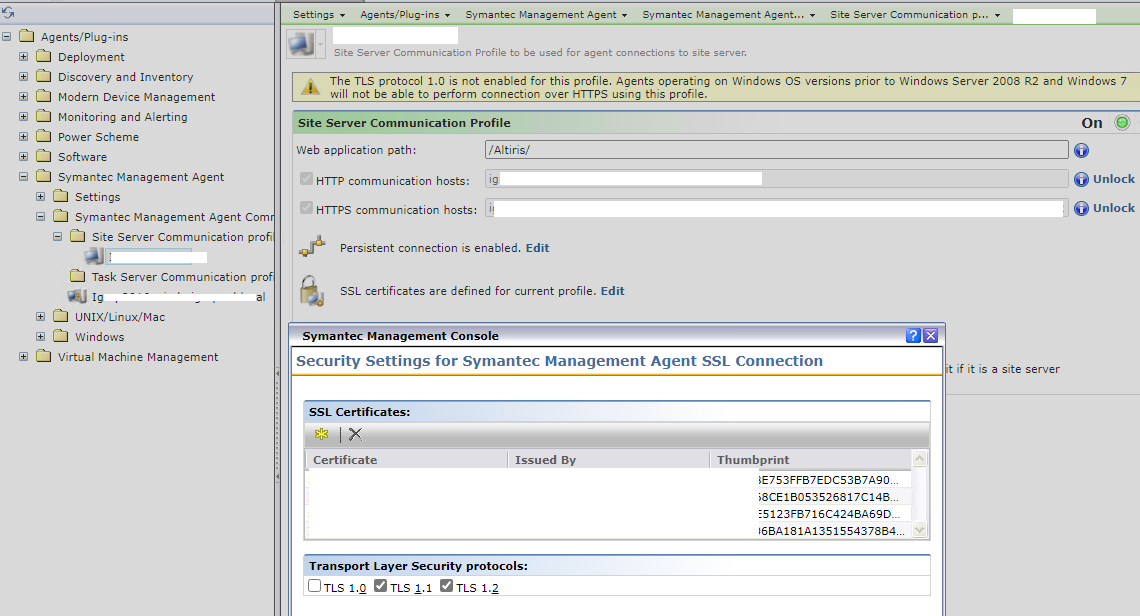Click the help question mark in dialog title
The height and width of the screenshot is (616, 1140).
913,335
